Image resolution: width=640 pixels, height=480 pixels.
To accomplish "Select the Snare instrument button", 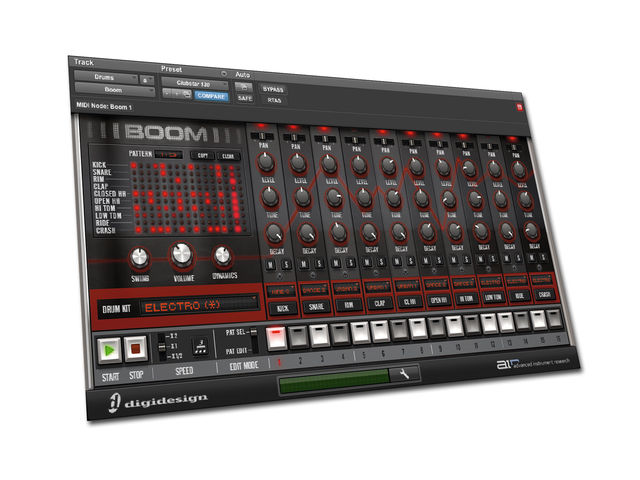I will point(316,306).
